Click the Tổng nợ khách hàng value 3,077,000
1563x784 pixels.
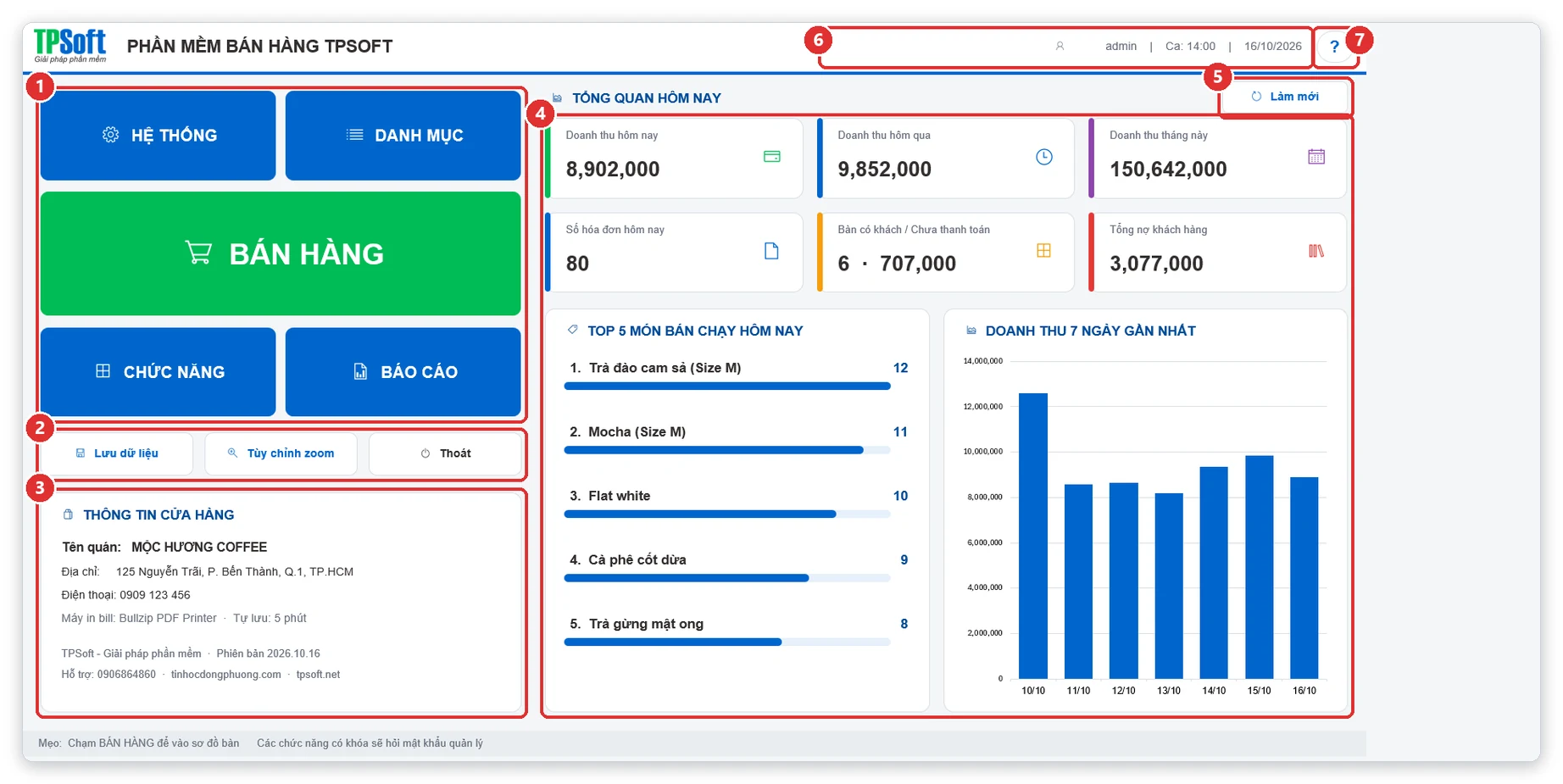pos(1156,264)
